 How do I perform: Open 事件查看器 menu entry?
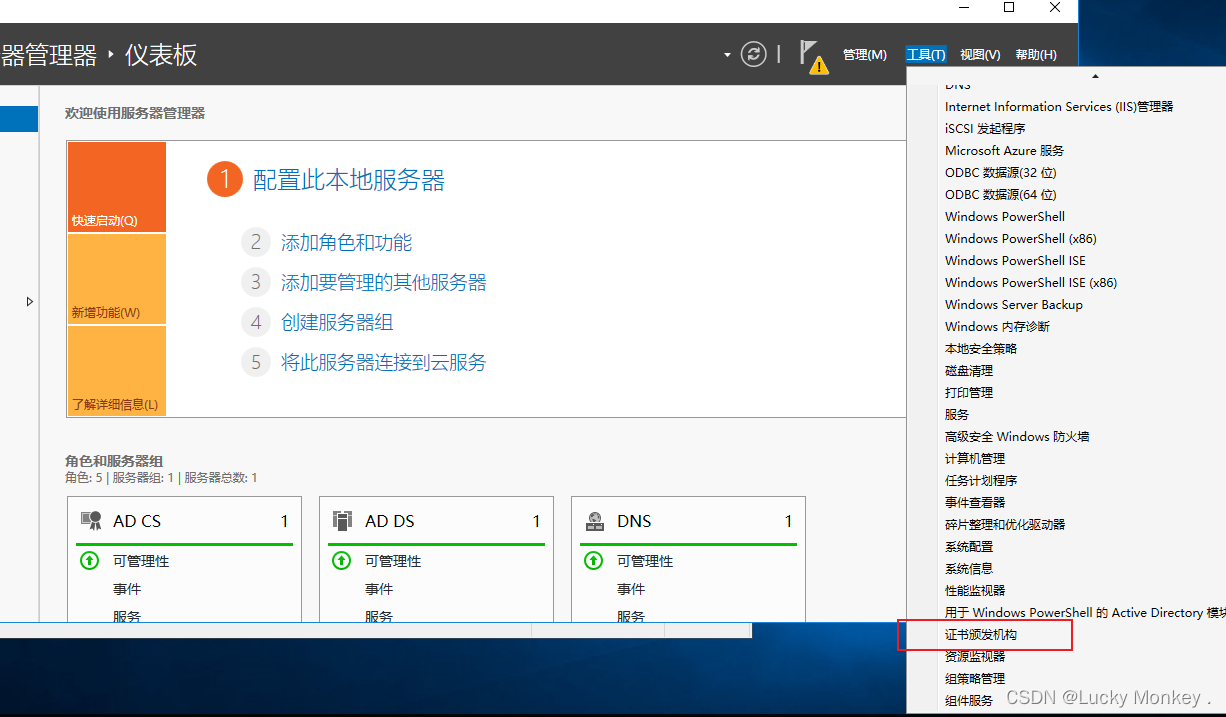(x=975, y=502)
